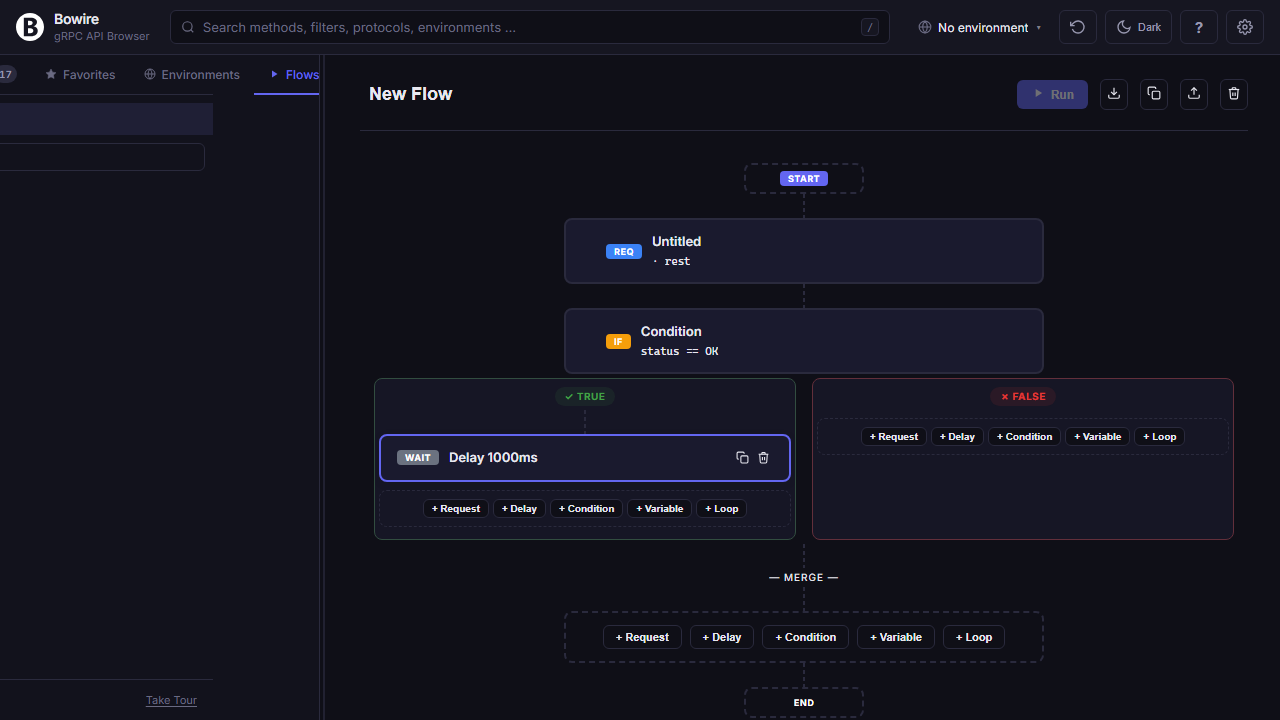Image resolution: width=1280 pixels, height=720 pixels.
Task: Click the search methods and filters field
Action: 530,27
